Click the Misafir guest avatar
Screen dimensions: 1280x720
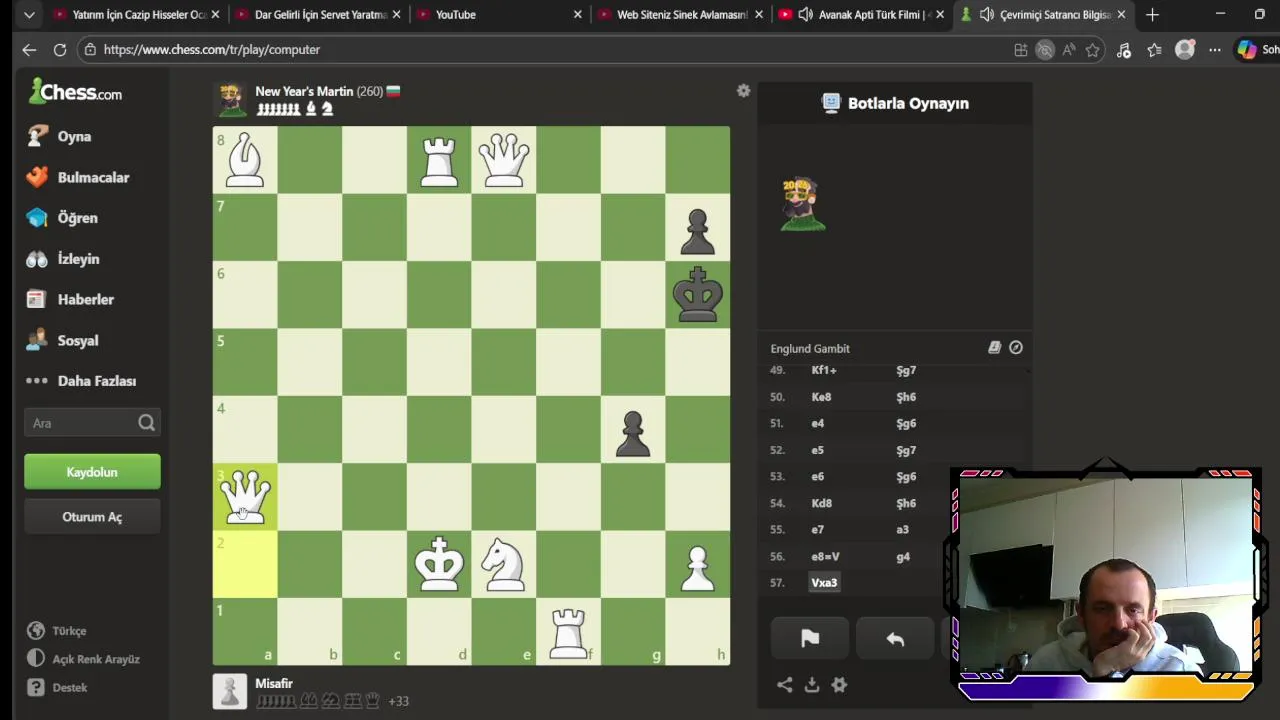click(230, 692)
